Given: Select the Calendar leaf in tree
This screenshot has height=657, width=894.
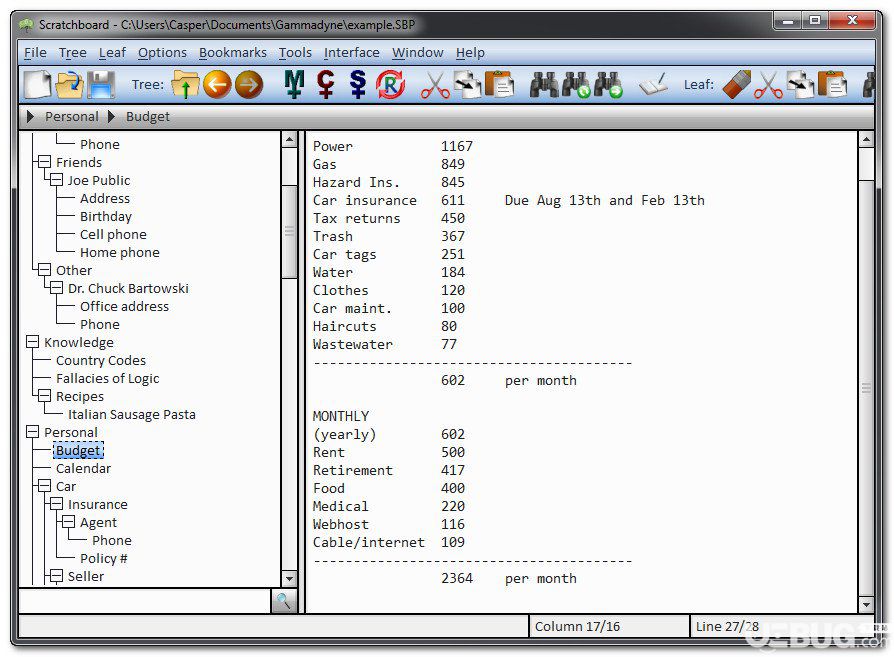Looking at the screenshot, I should 83,468.
